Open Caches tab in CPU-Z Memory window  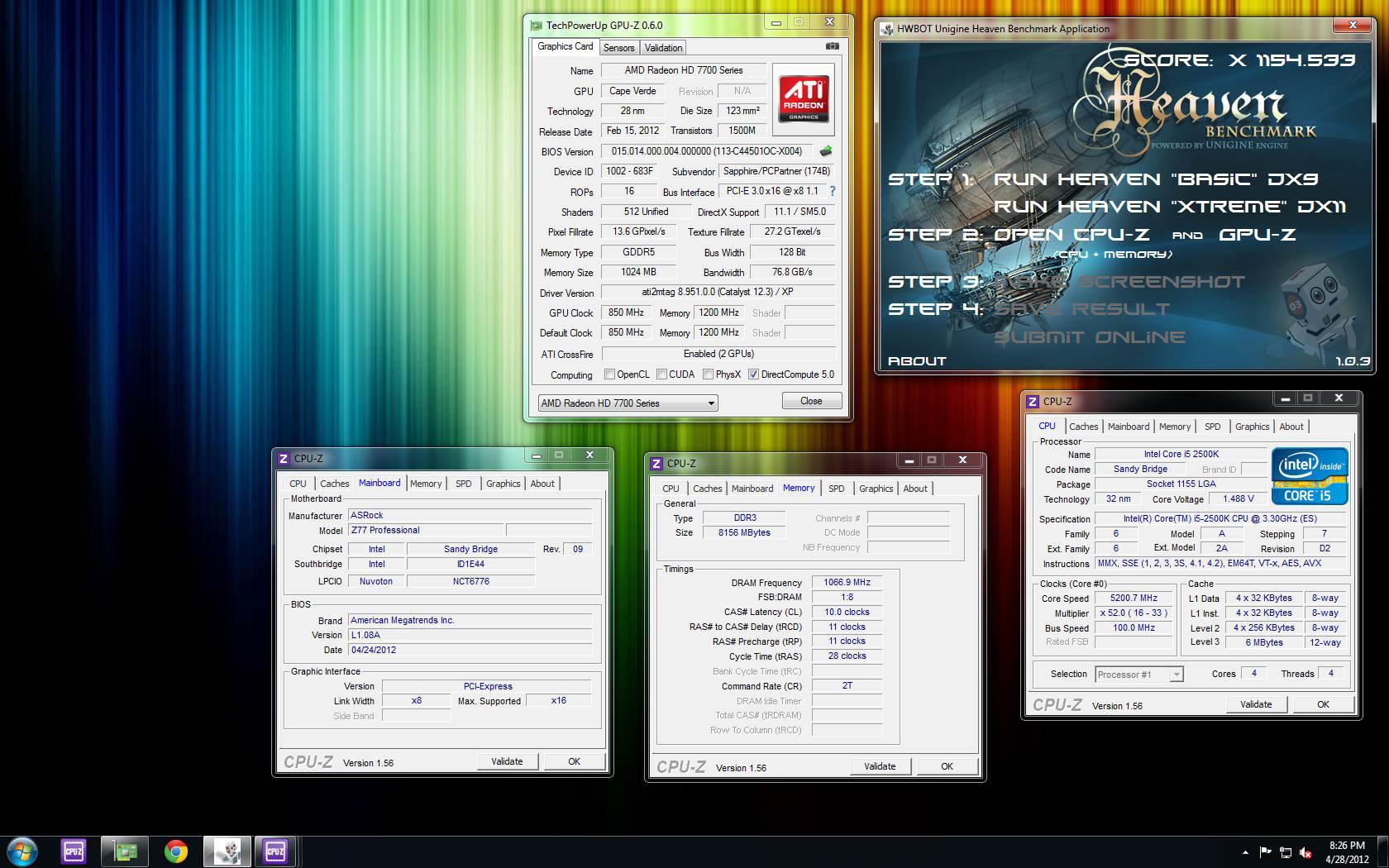coord(708,489)
